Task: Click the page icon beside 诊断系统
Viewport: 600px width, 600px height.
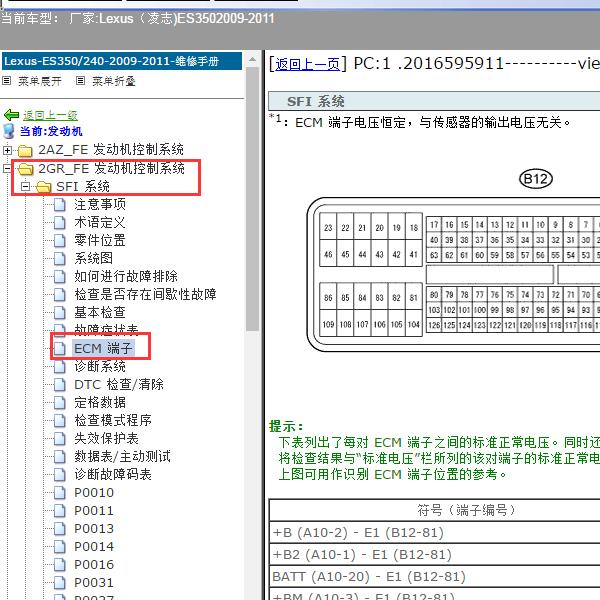Action: pyautogui.click(x=59, y=367)
